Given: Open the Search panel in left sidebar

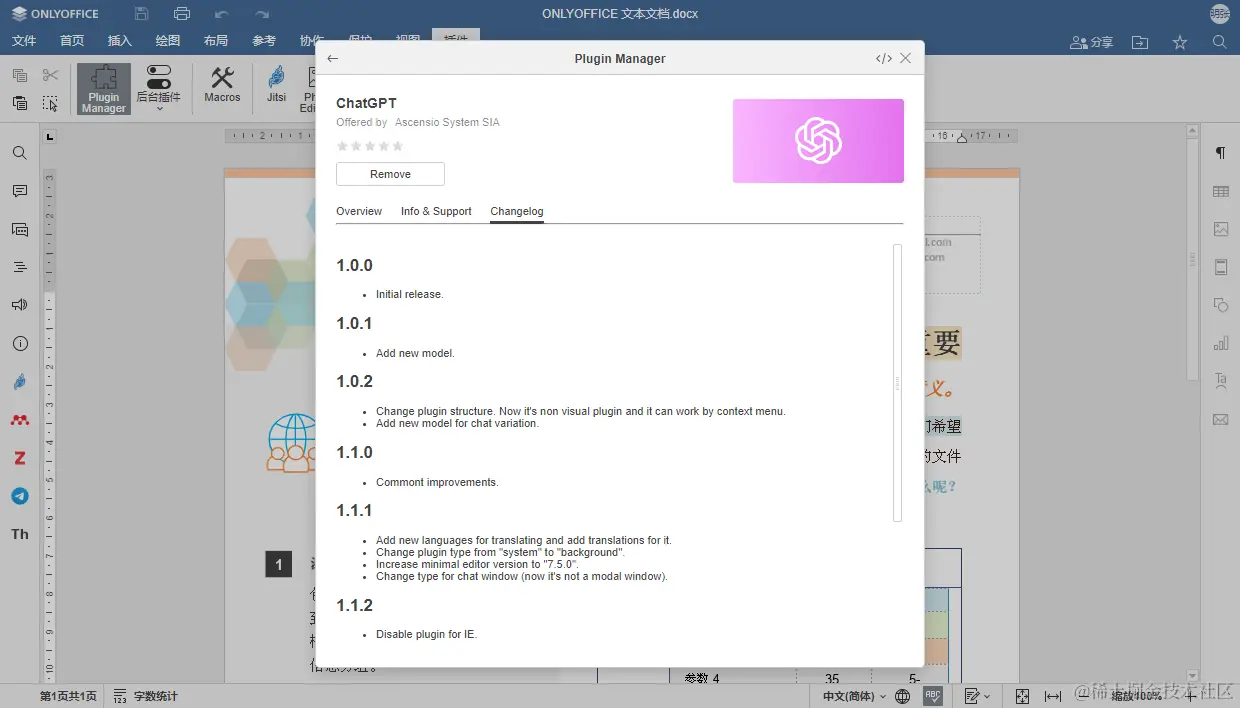Looking at the screenshot, I should click(20, 153).
